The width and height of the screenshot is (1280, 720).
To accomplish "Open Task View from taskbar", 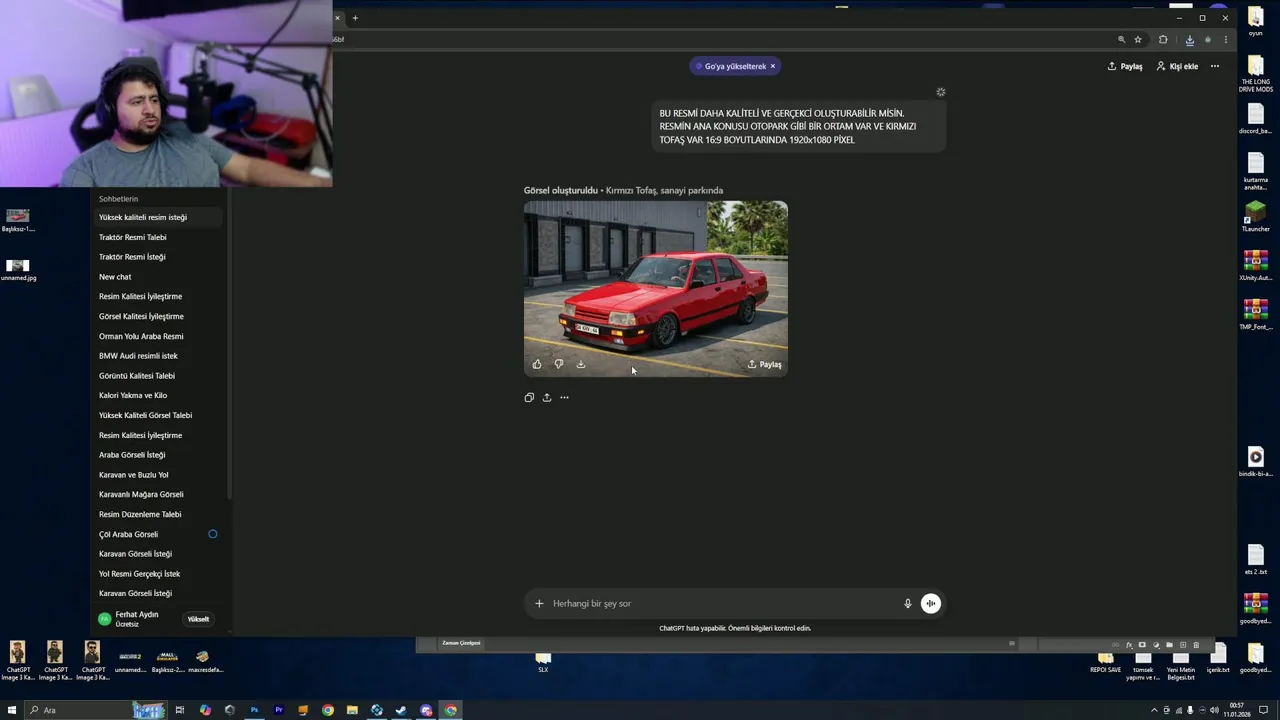I will click(x=180, y=710).
